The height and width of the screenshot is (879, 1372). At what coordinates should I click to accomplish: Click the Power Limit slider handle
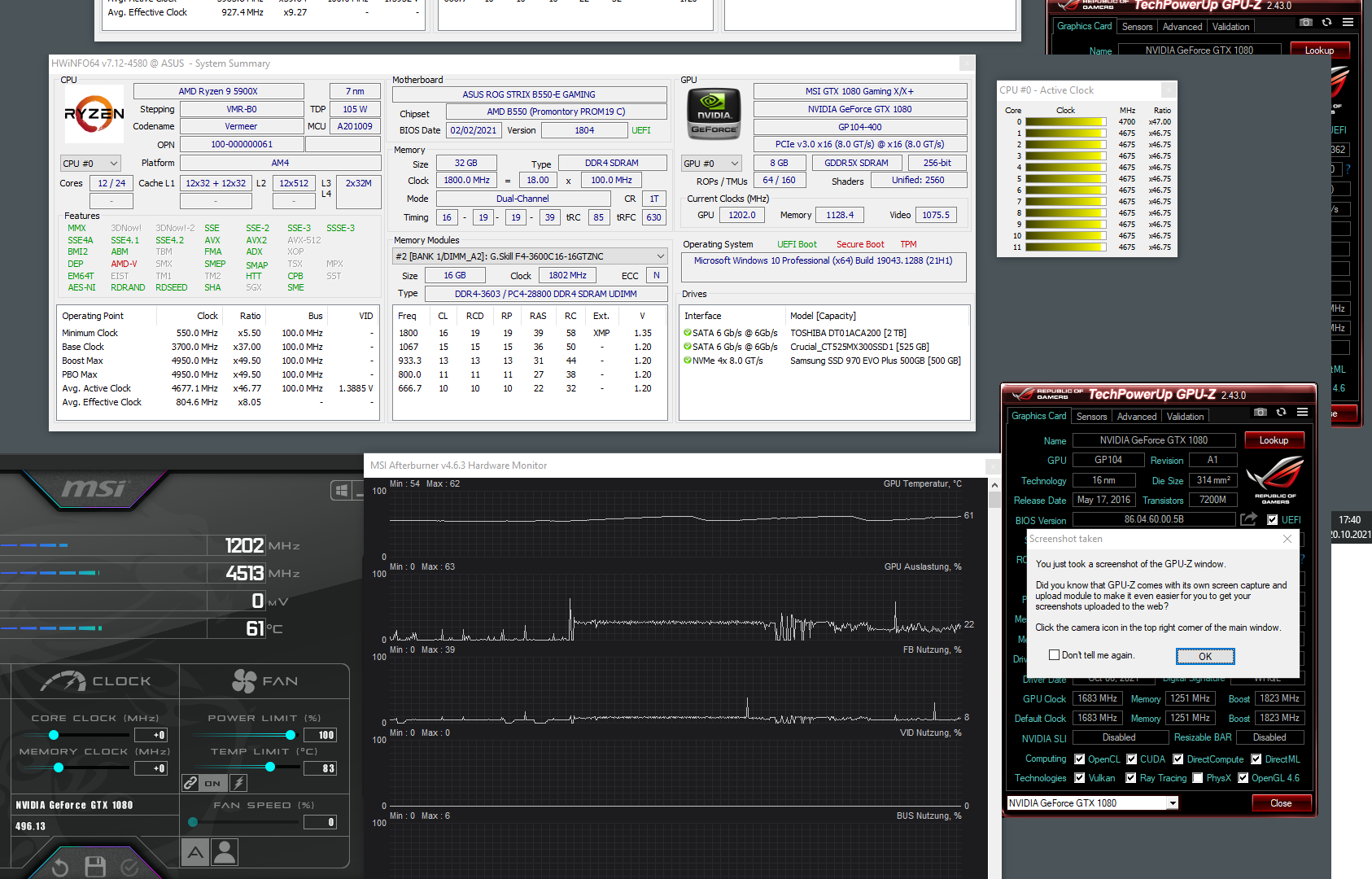pos(290,735)
